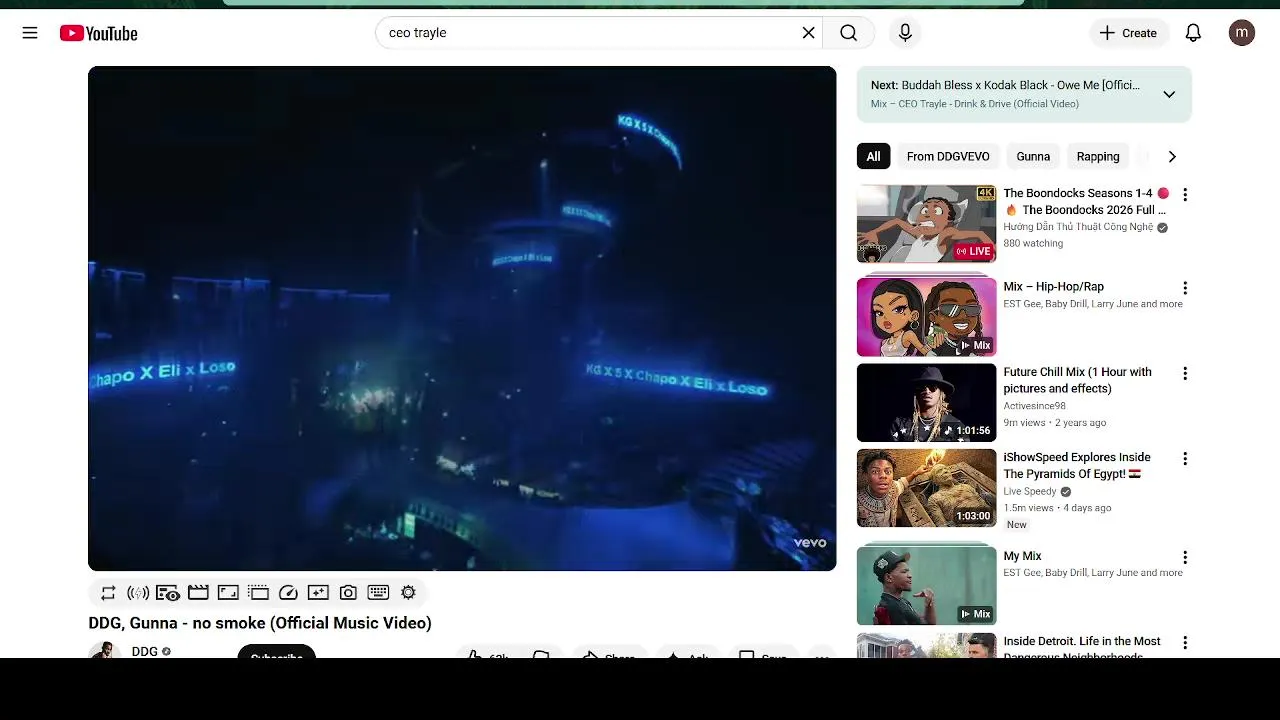Open enhancer settings gear icon
Screen dimensions: 1280x720
tap(408, 593)
